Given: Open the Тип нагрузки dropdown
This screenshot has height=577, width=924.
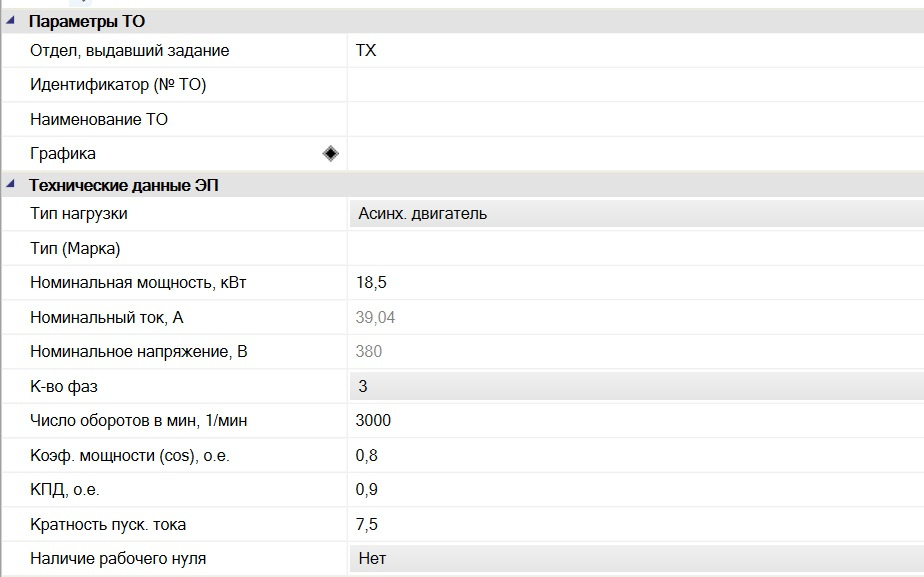Looking at the screenshot, I should point(636,213).
